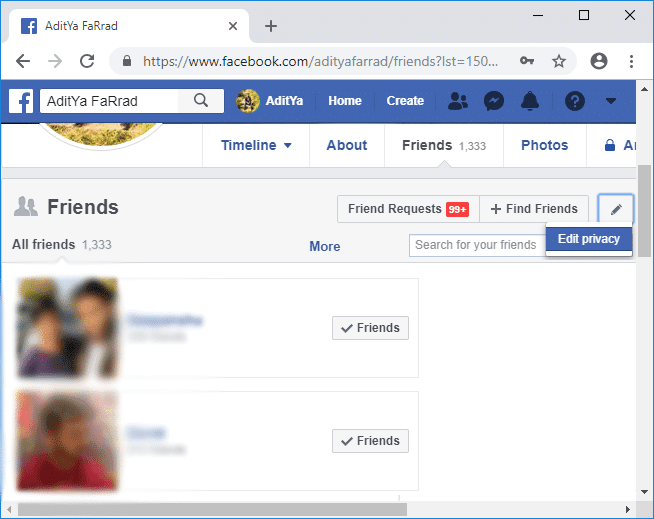Screen dimensions: 654x519
Task: Click the More link
Action: [324, 246]
